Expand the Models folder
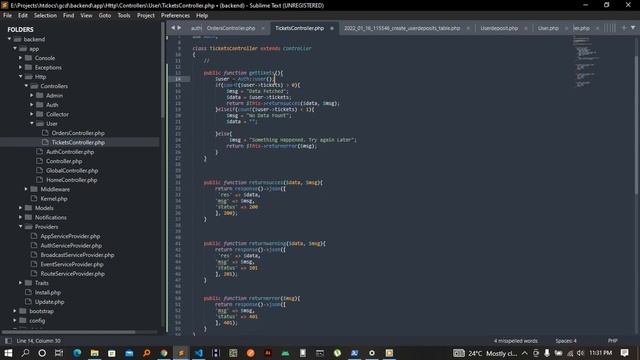The image size is (640, 360). 20,208
